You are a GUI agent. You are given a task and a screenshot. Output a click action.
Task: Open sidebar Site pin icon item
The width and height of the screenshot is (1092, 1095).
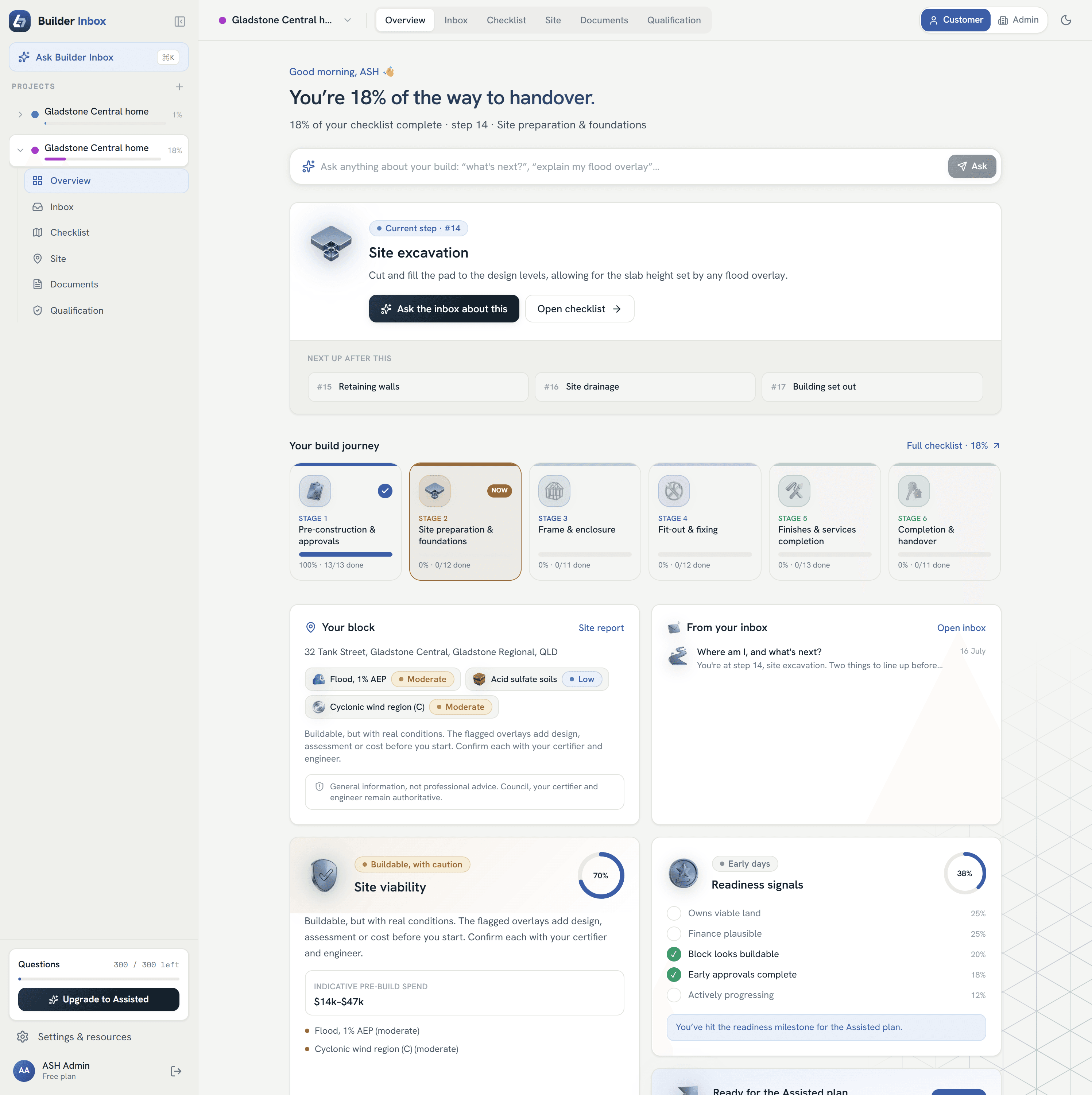(x=38, y=259)
